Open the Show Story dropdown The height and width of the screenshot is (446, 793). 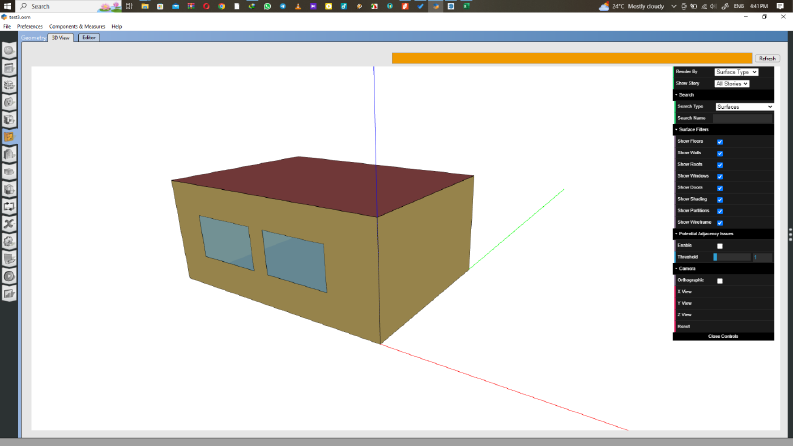pyautogui.click(x=731, y=83)
